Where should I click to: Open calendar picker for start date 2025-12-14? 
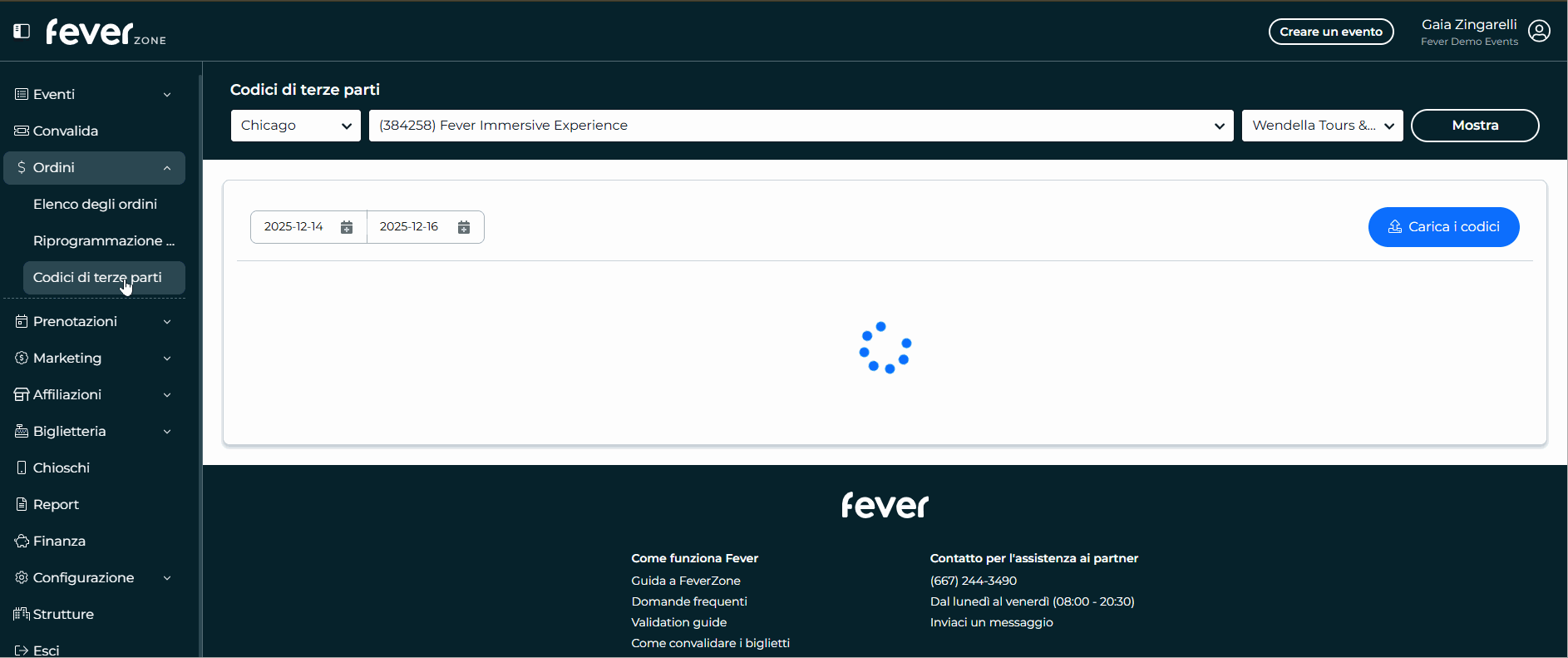click(x=347, y=227)
